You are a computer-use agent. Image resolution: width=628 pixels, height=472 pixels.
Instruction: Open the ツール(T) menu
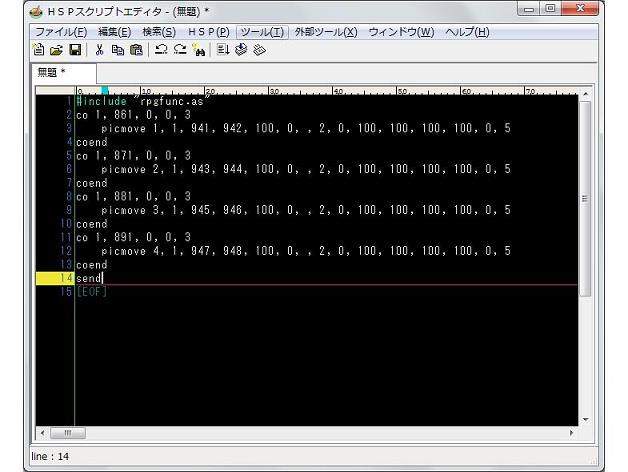pos(262,32)
